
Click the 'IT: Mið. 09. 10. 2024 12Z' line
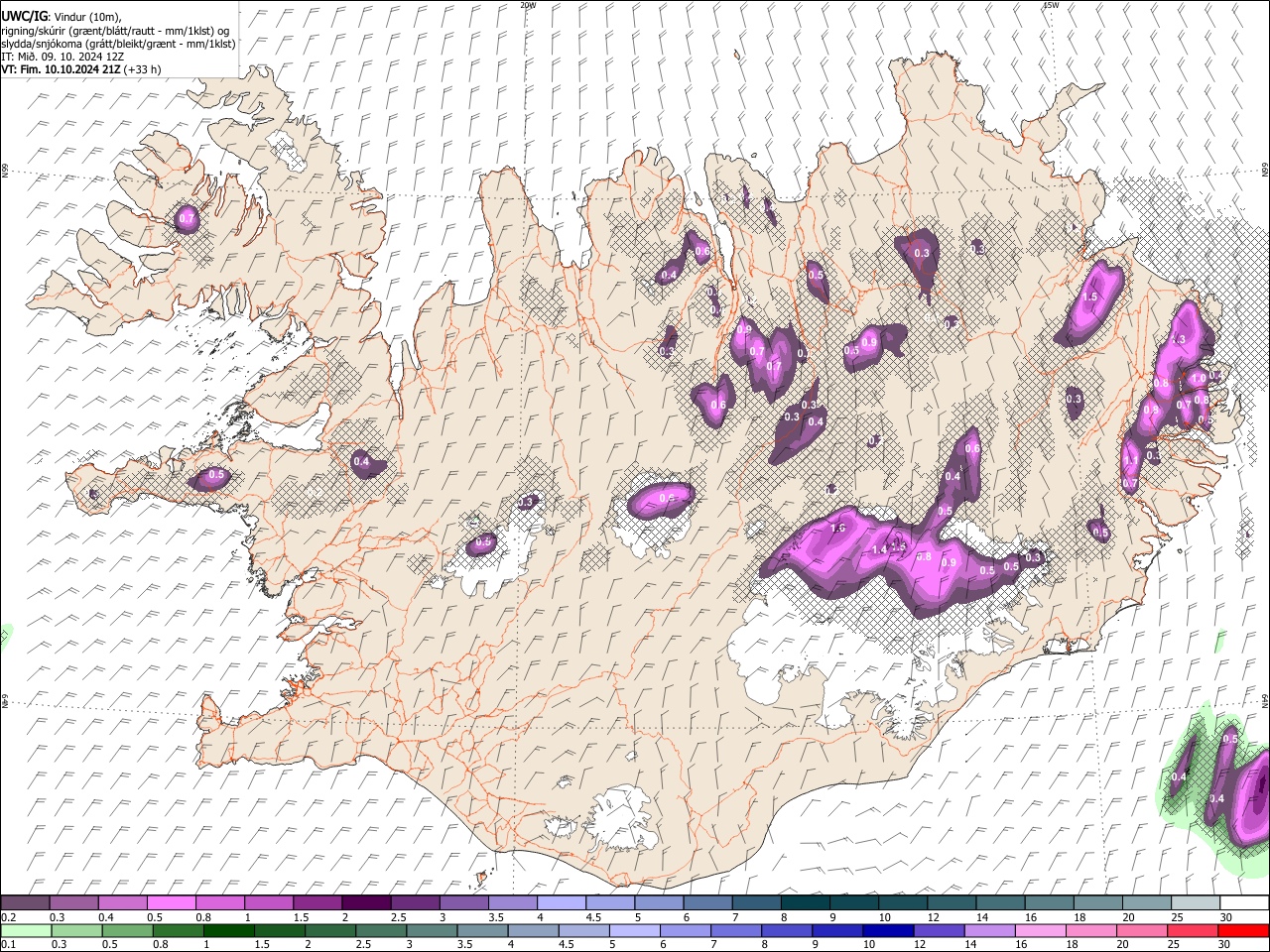point(63,57)
